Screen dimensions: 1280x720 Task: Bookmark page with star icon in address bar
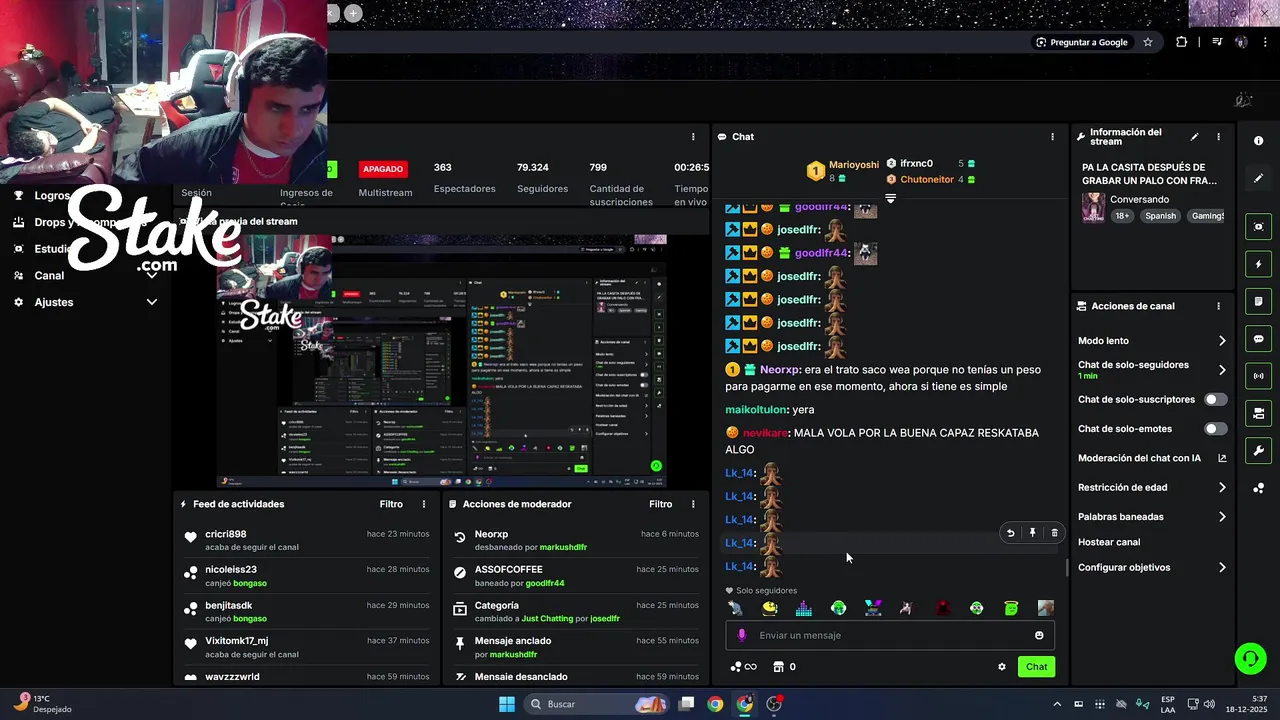pos(1148,42)
